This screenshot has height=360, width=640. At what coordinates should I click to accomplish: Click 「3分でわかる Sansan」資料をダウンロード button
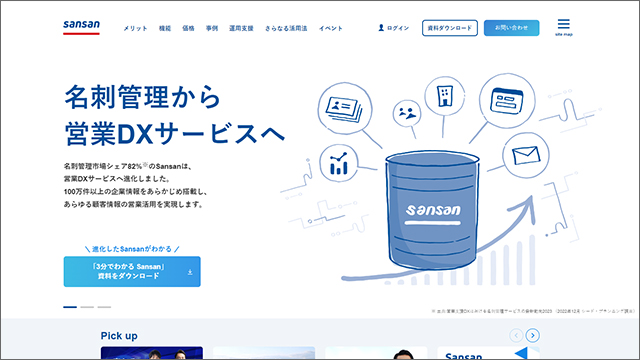click(x=132, y=271)
